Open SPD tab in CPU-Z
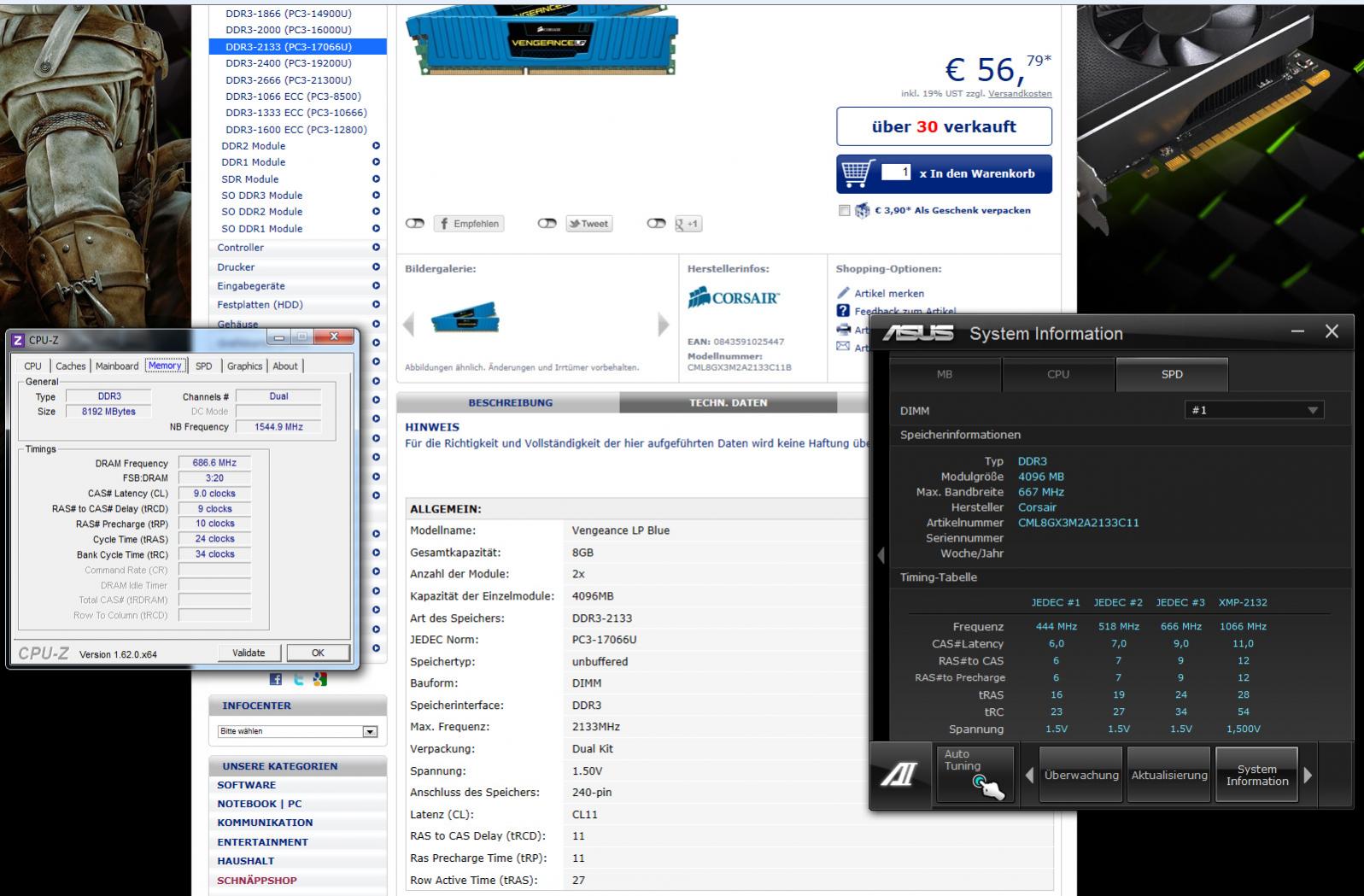 203,366
